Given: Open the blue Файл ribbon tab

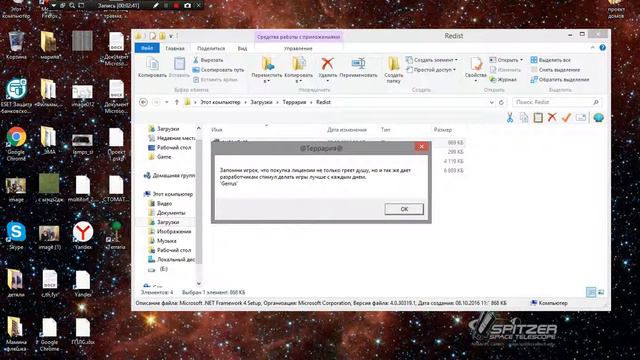Looking at the screenshot, I should point(147,48).
